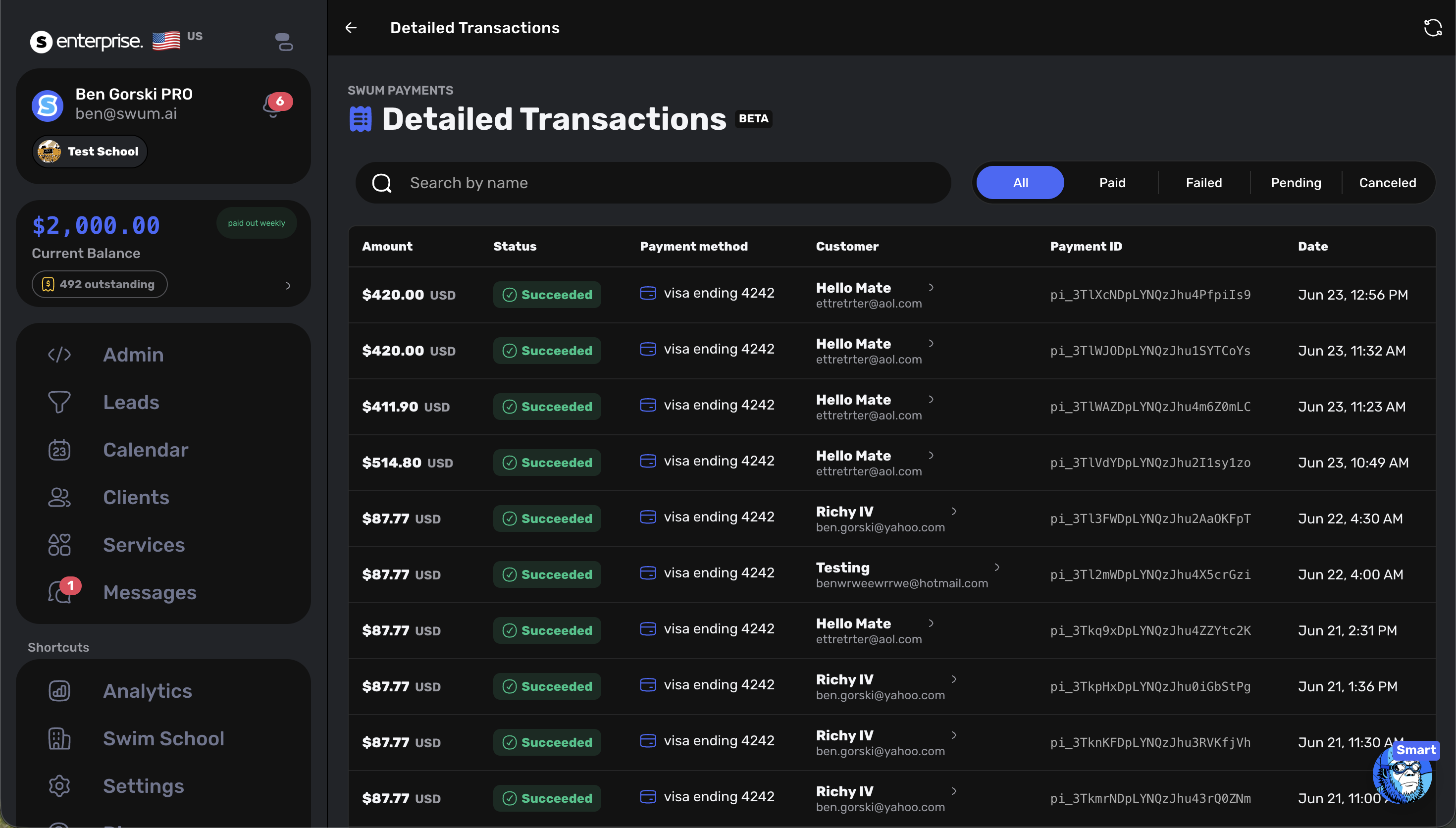
Task: Select the Pending filter tab
Action: point(1296,183)
